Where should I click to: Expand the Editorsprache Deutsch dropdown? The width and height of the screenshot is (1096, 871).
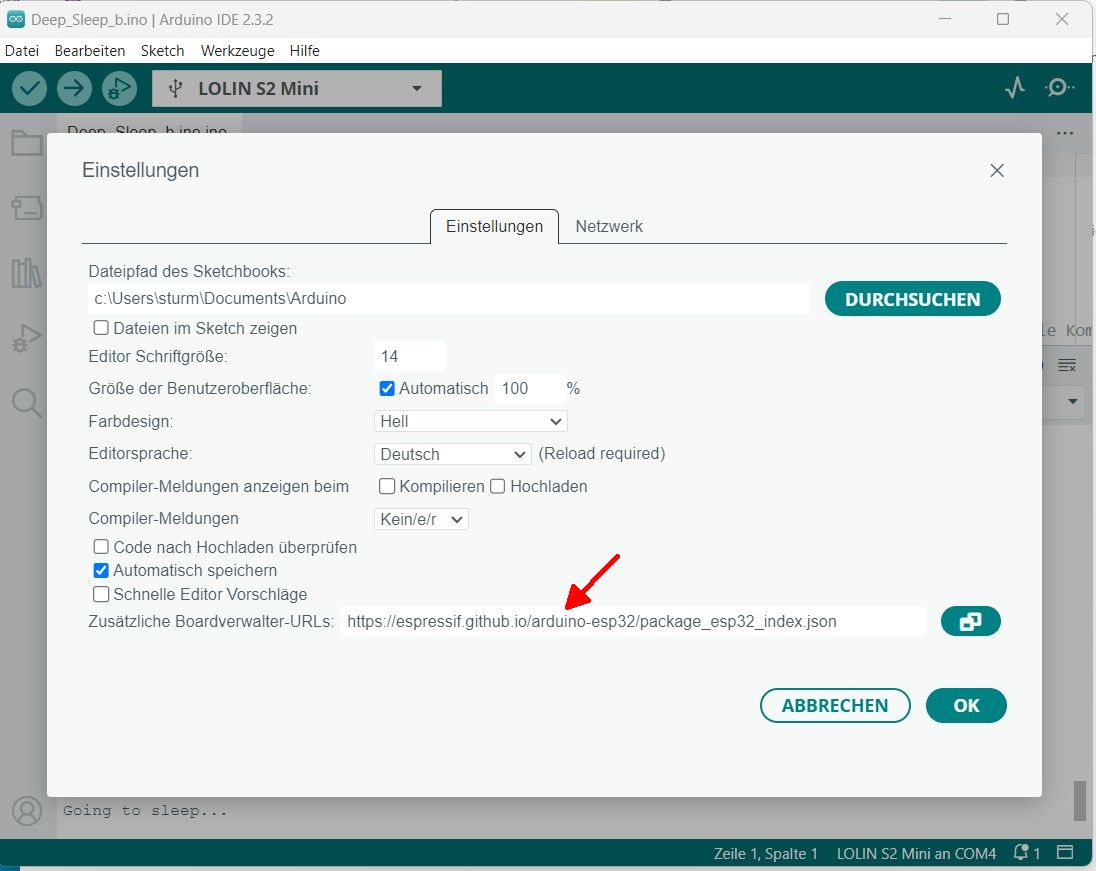(x=452, y=454)
